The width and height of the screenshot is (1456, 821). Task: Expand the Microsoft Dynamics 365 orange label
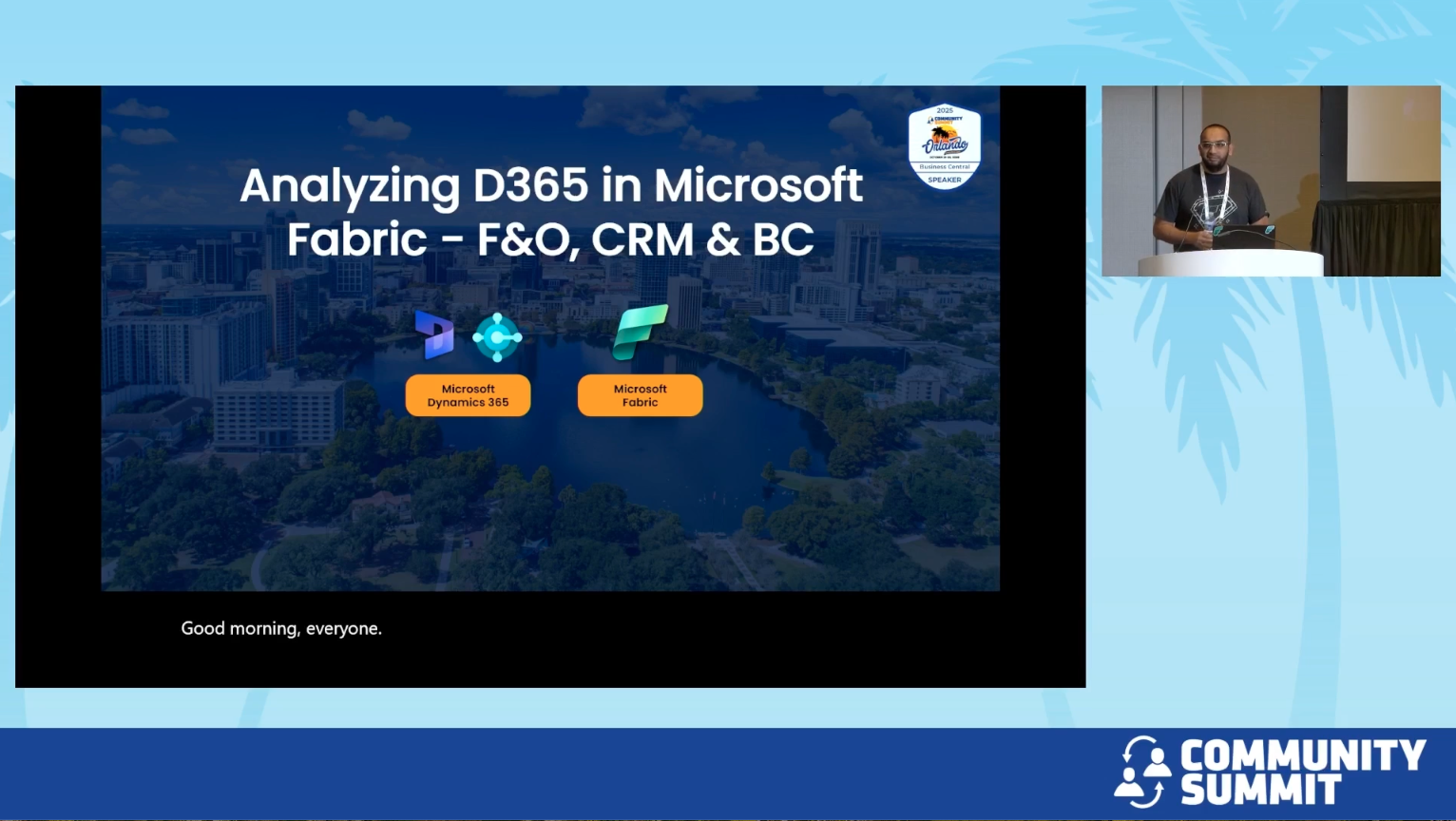[468, 395]
